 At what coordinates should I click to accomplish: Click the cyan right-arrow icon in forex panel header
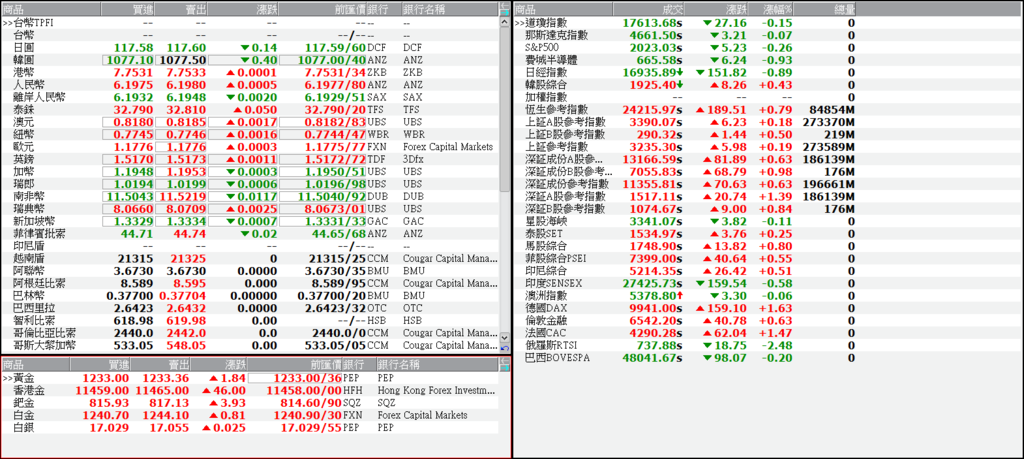[505, 12]
